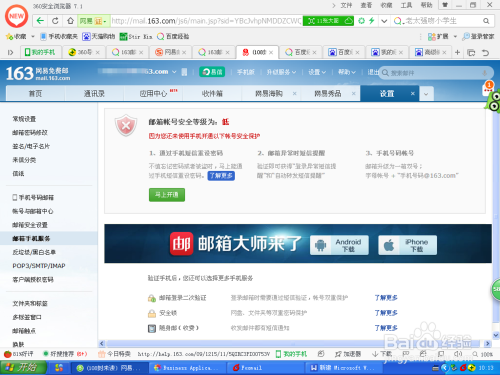Screen dimensions: 500x375
Task: Open 签名/电子名片 in sidebar
Action: click(x=31, y=146)
